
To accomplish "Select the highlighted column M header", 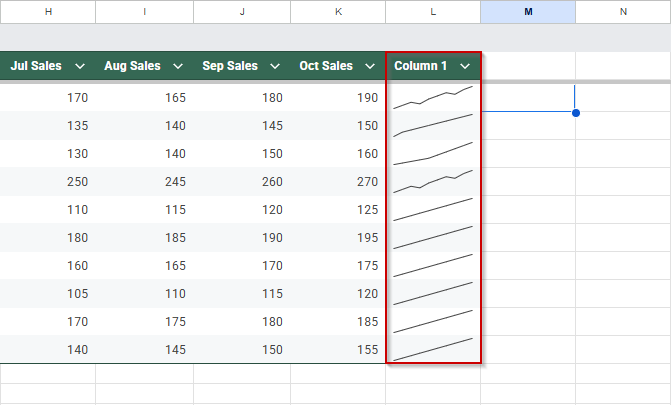I will pos(528,12).
